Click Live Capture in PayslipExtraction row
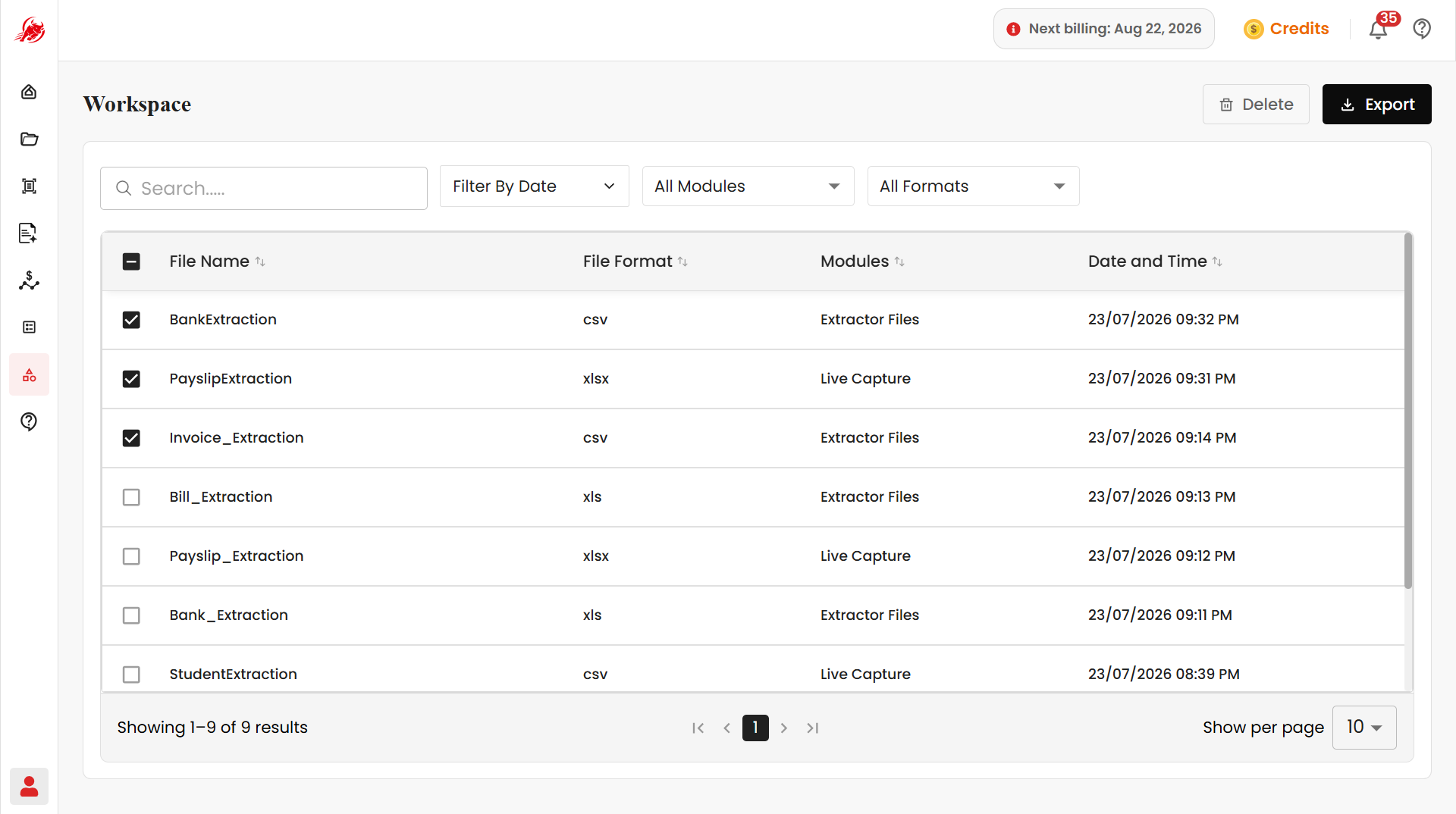 865,379
